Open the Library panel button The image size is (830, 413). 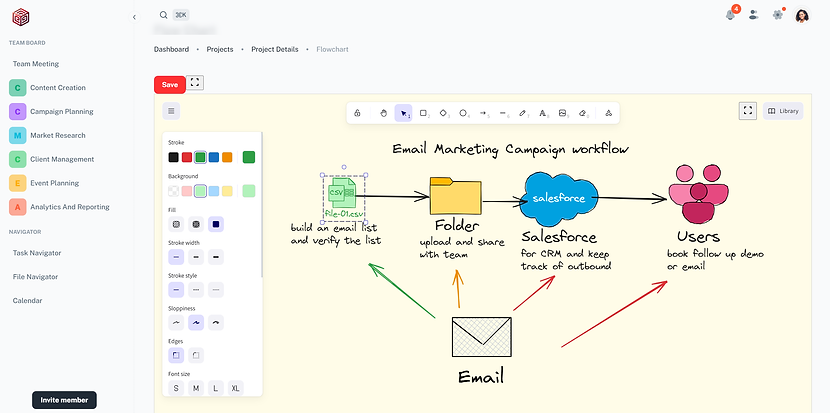[x=783, y=111]
